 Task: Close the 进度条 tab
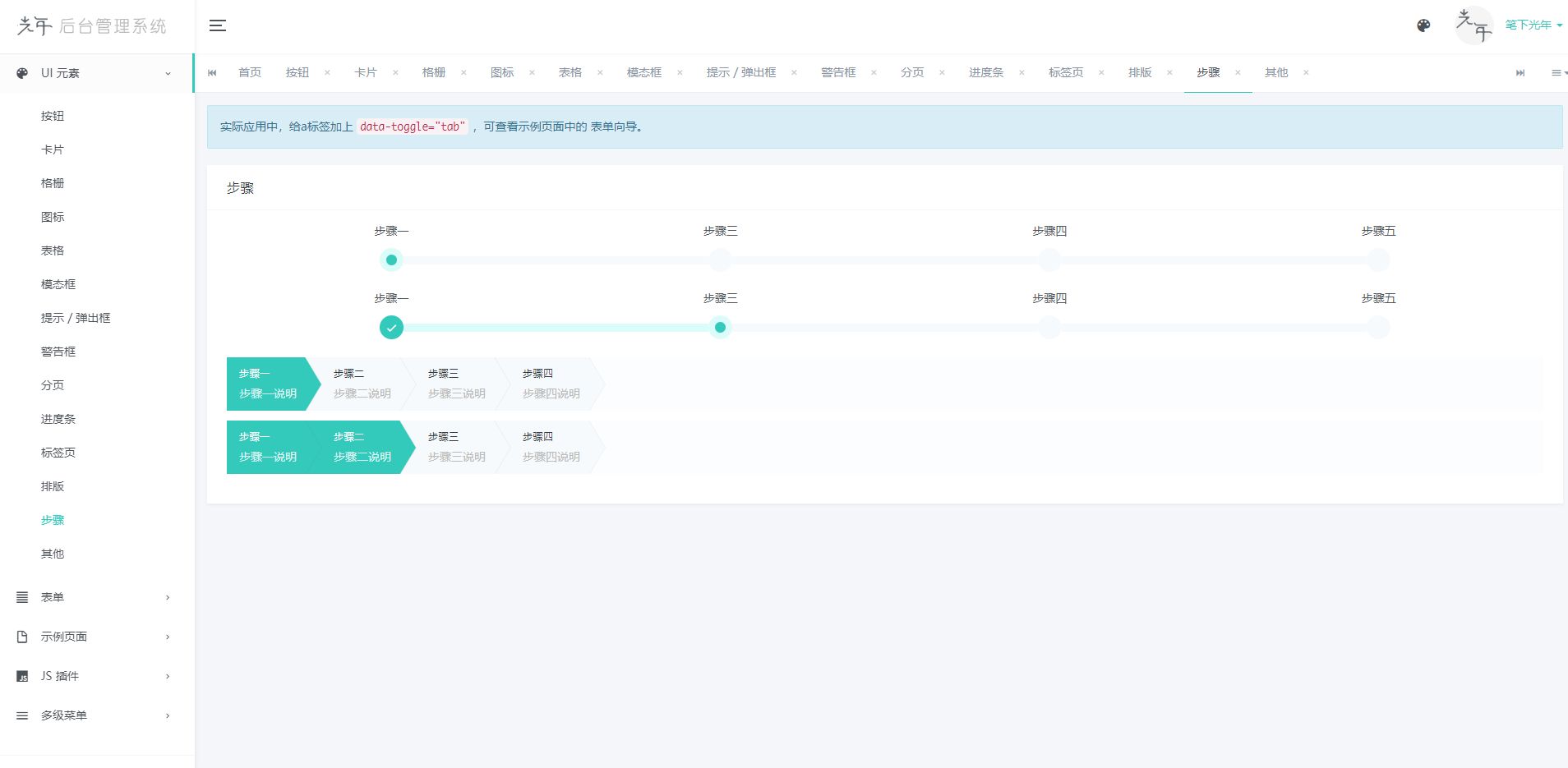click(1022, 72)
